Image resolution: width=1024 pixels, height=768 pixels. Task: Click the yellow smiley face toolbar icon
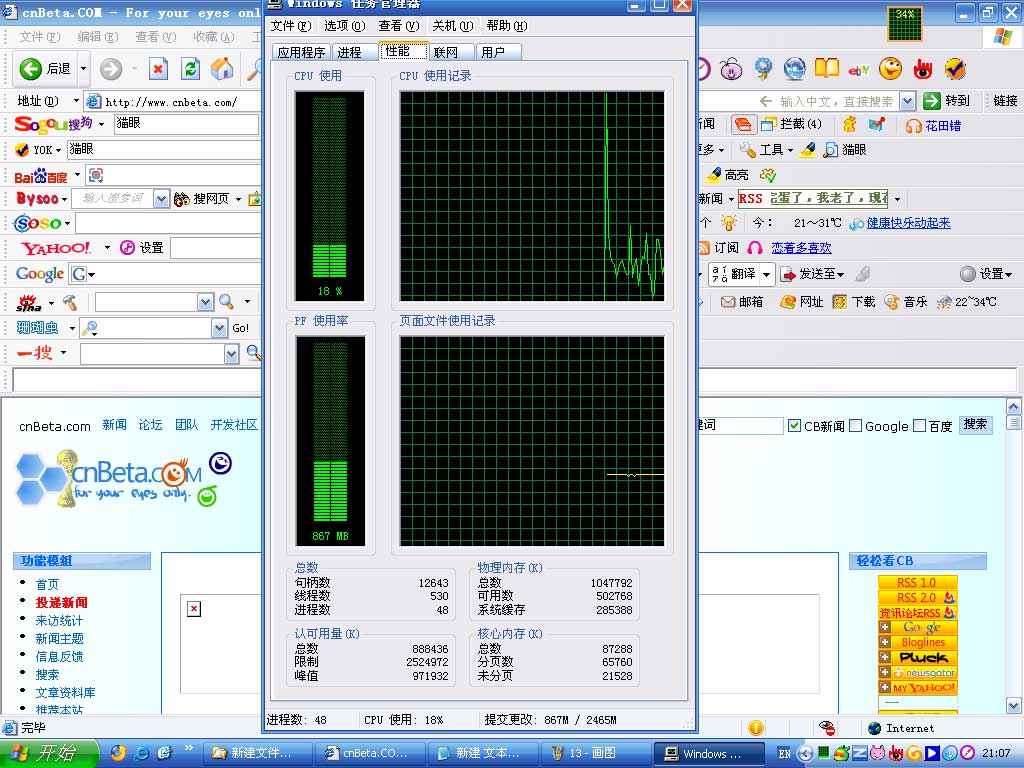pos(890,69)
